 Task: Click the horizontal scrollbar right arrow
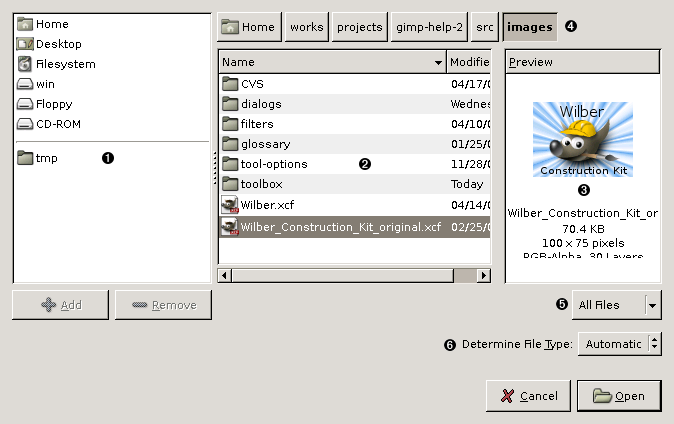click(484, 274)
